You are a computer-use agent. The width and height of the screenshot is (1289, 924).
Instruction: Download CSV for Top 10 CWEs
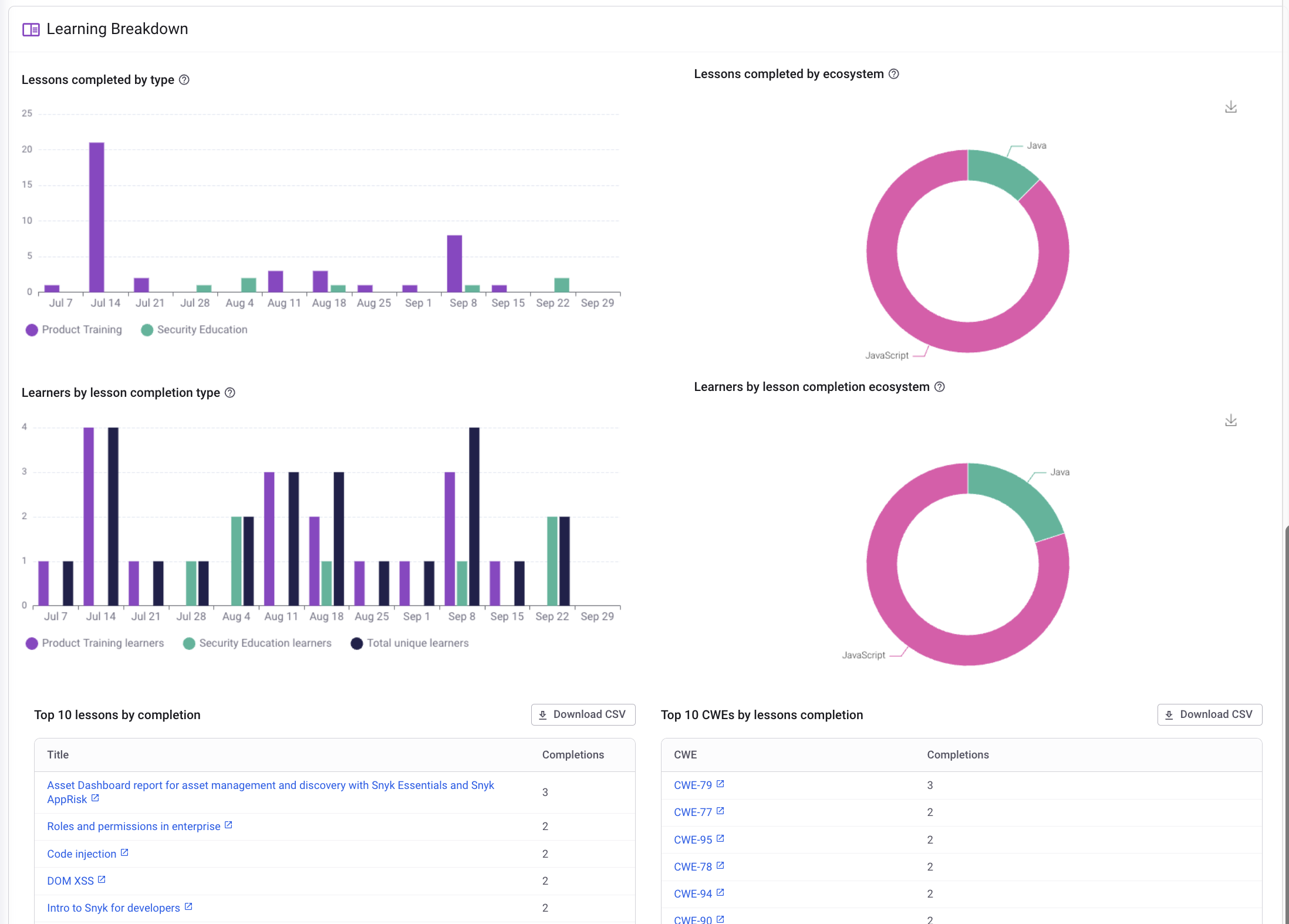pos(1209,714)
